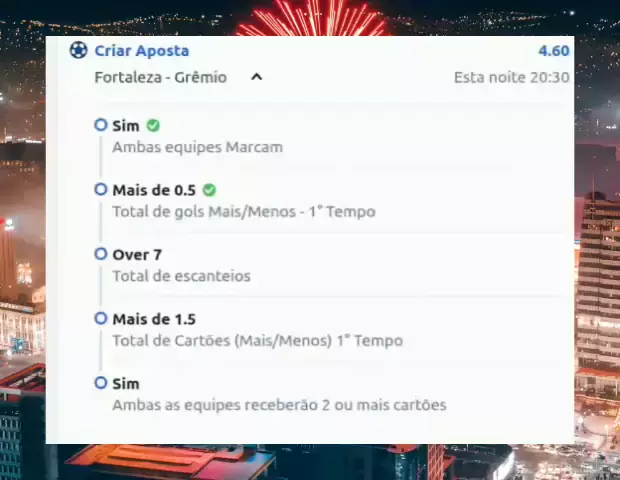Screen dimensions: 620x480
Task: Click the Fortaleza - Grêmio match title
Action: [161, 77]
